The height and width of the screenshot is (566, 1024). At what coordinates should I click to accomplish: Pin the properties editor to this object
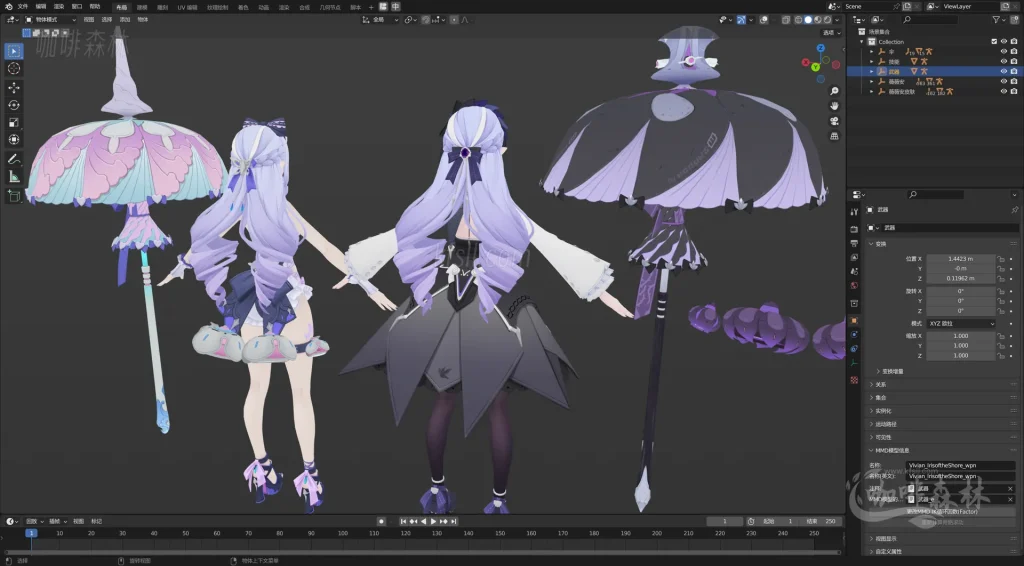point(1014,210)
